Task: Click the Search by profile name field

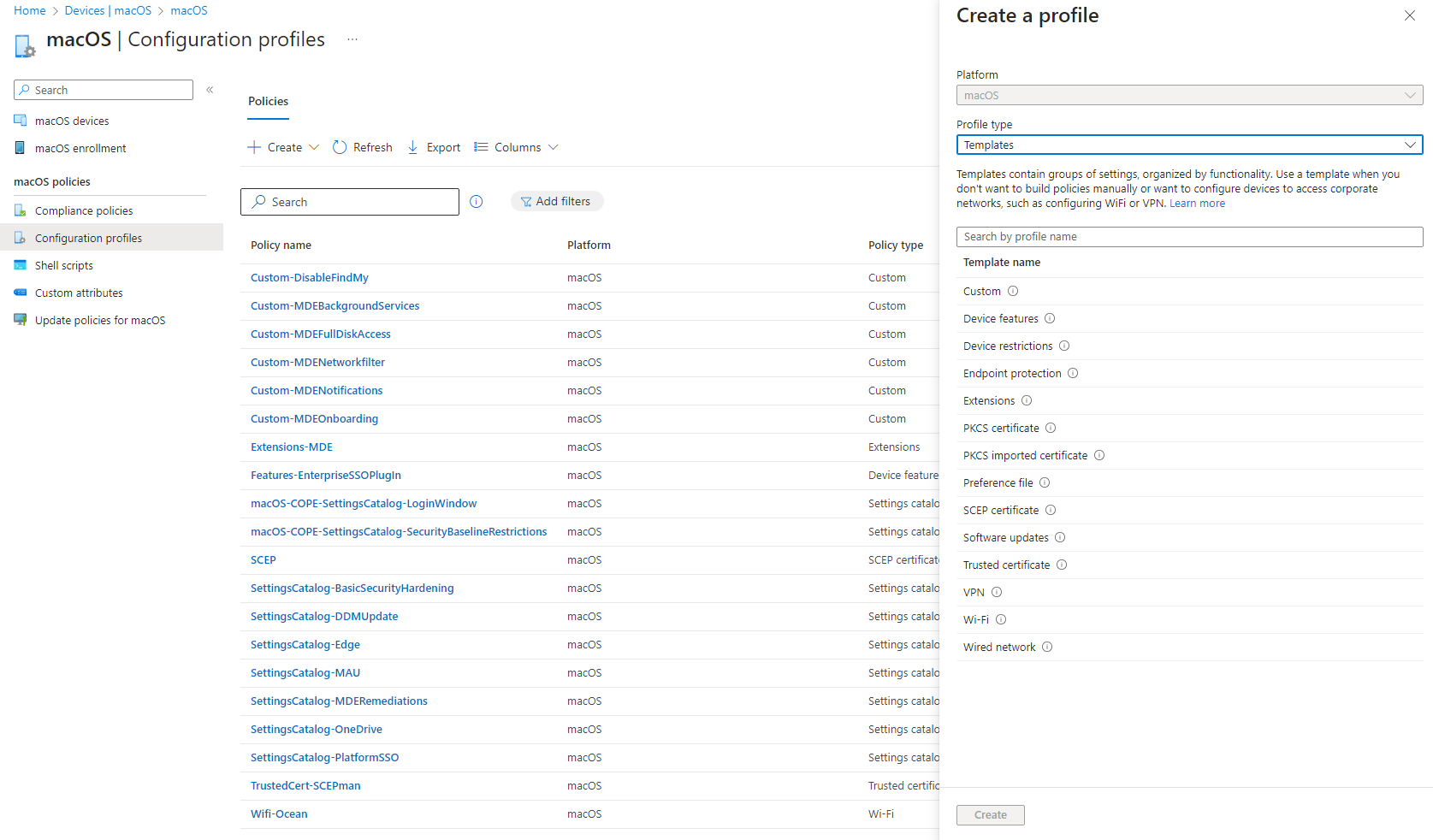Action: click(x=1189, y=237)
